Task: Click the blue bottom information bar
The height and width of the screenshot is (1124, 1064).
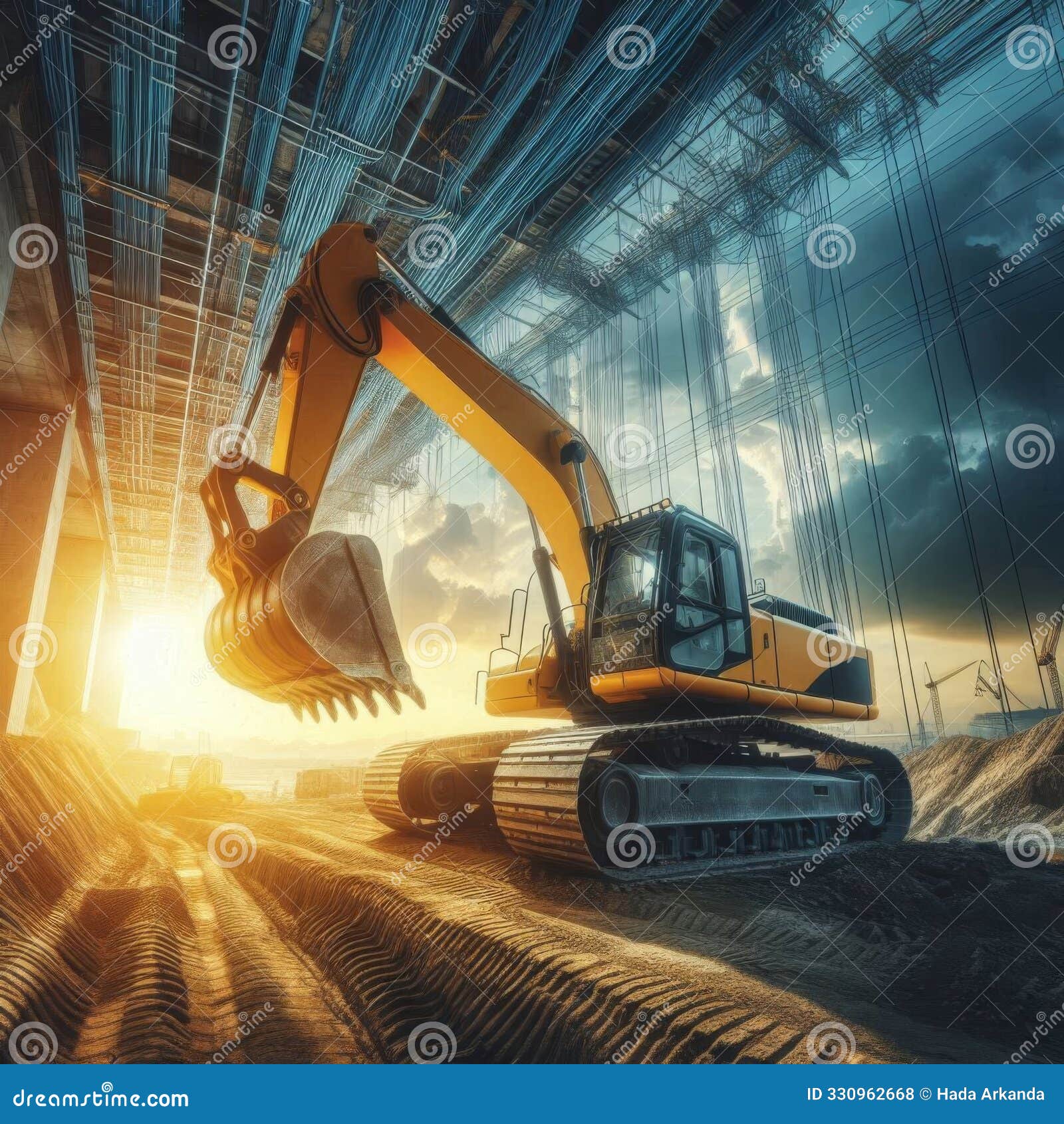Action: [x=532, y=1094]
